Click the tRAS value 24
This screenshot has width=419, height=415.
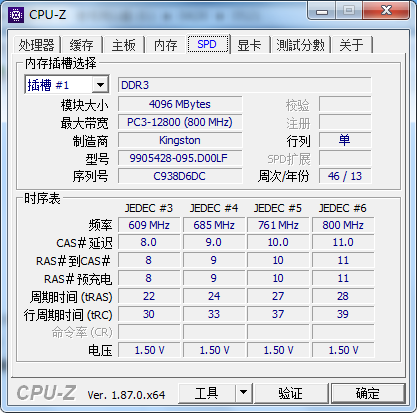tap(214, 296)
